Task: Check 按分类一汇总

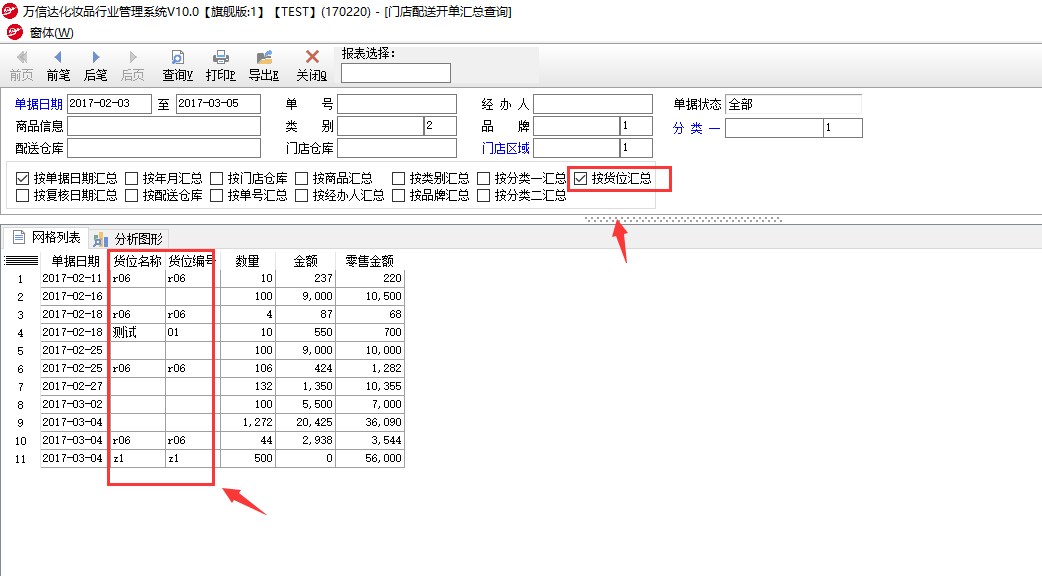Action: [x=484, y=178]
